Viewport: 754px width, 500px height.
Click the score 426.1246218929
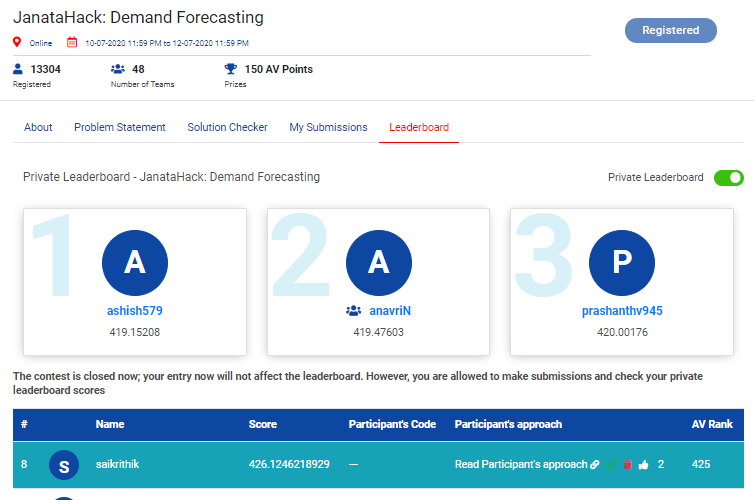tap(289, 464)
